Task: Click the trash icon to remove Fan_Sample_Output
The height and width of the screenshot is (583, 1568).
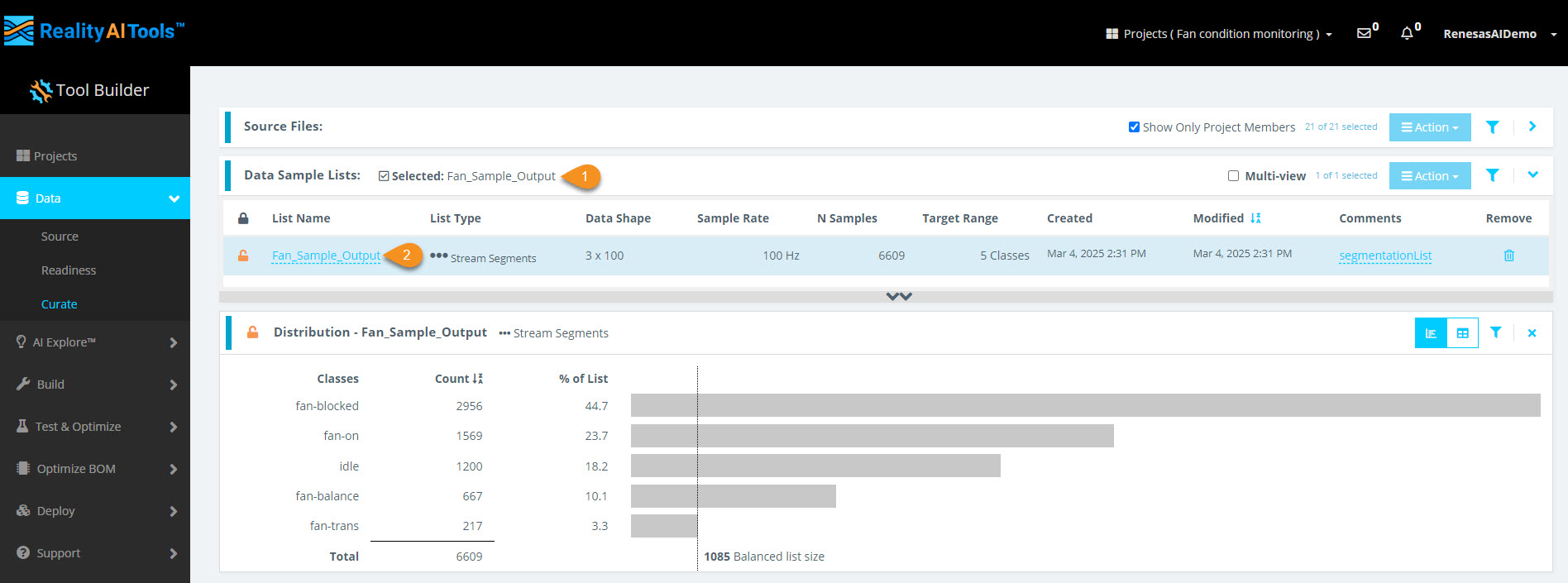Action: [x=1508, y=256]
